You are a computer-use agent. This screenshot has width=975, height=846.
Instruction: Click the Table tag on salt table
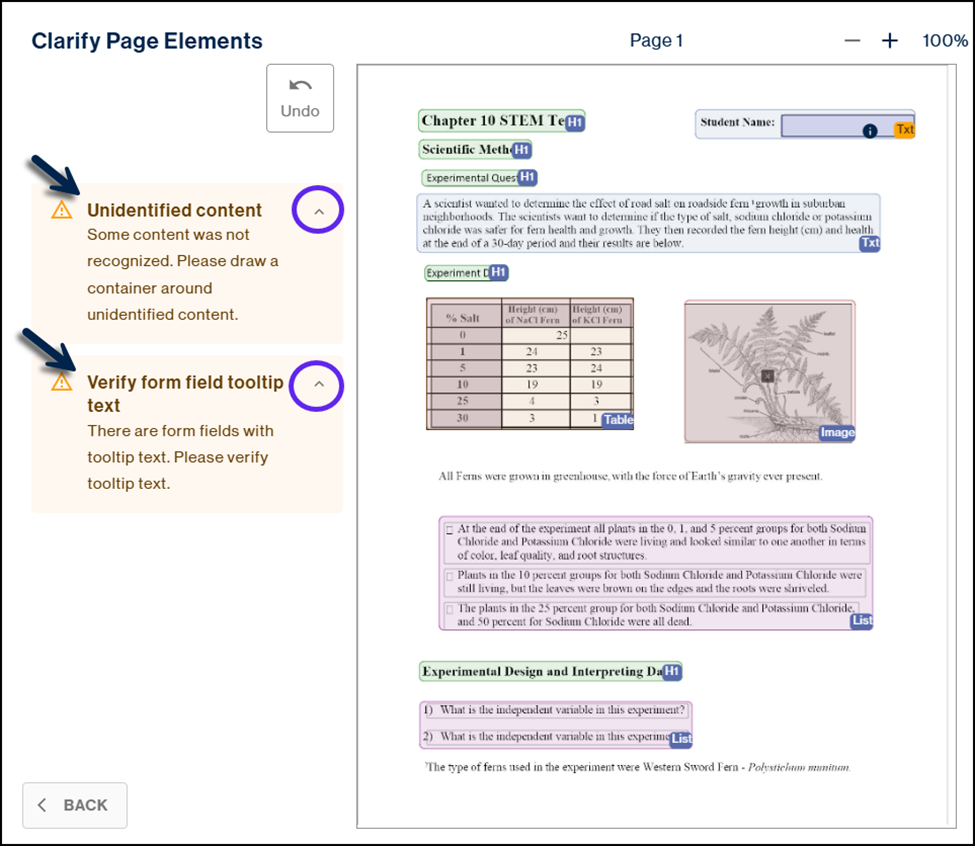click(x=618, y=420)
